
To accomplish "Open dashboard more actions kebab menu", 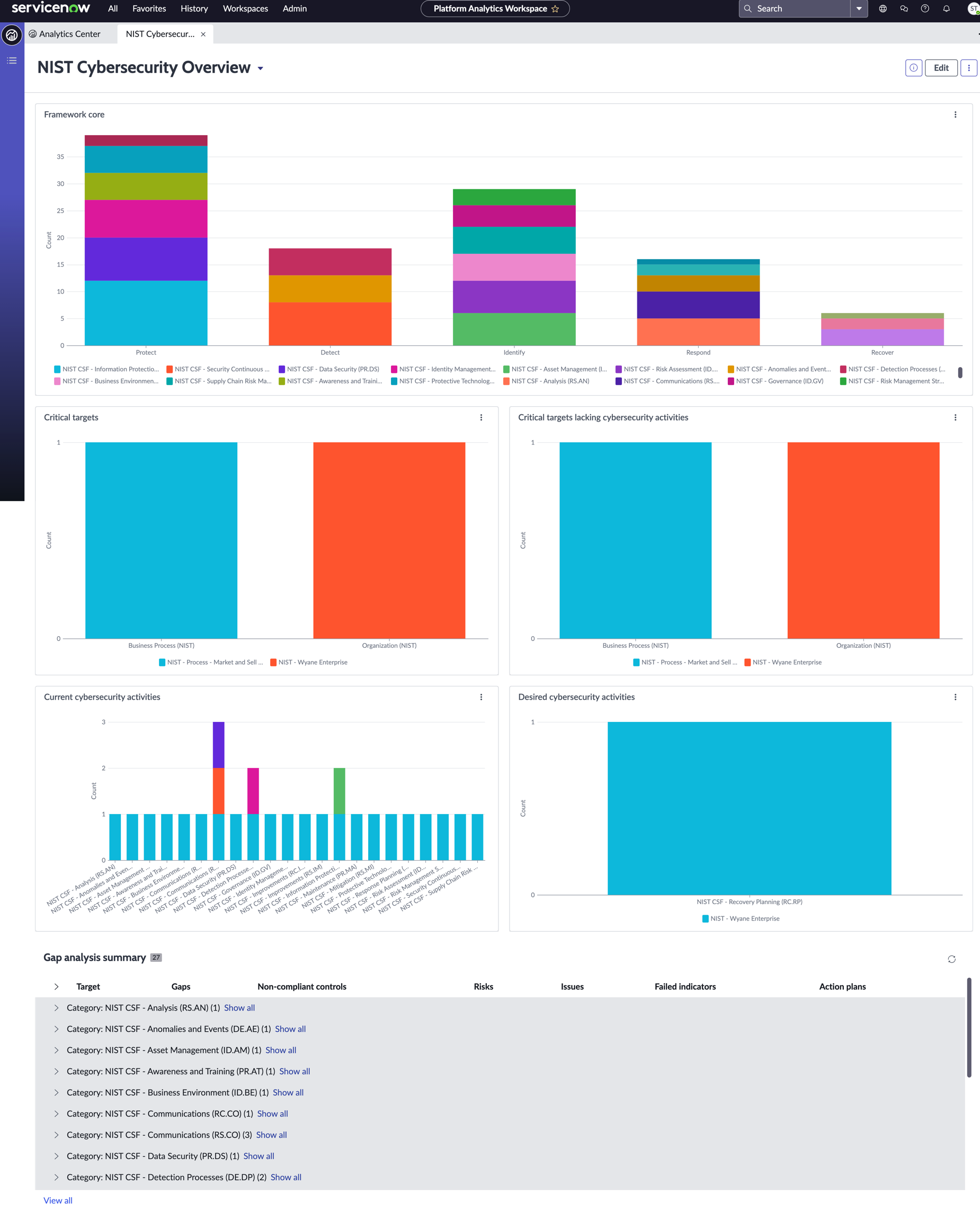I will 969,68.
